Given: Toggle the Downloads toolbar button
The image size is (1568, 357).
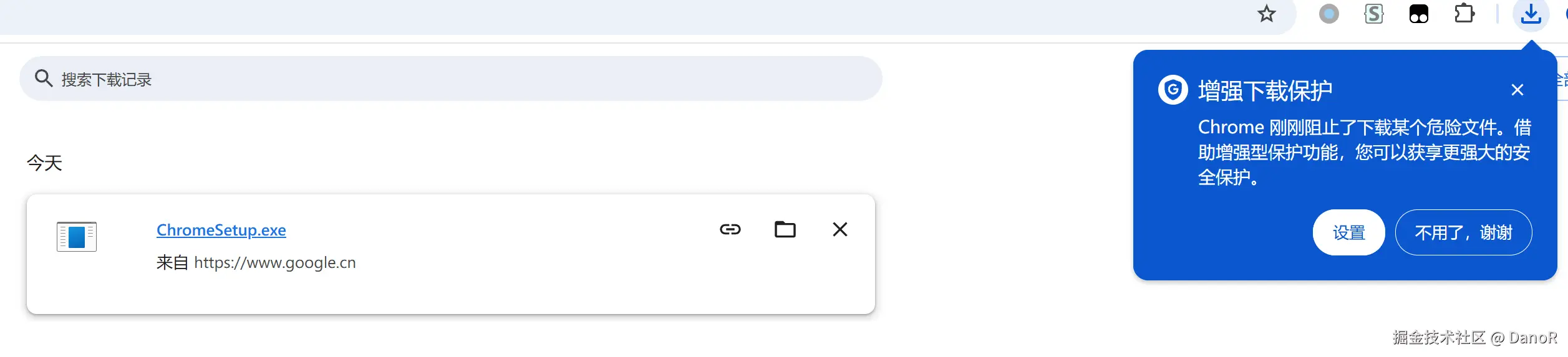Looking at the screenshot, I should [1531, 14].
